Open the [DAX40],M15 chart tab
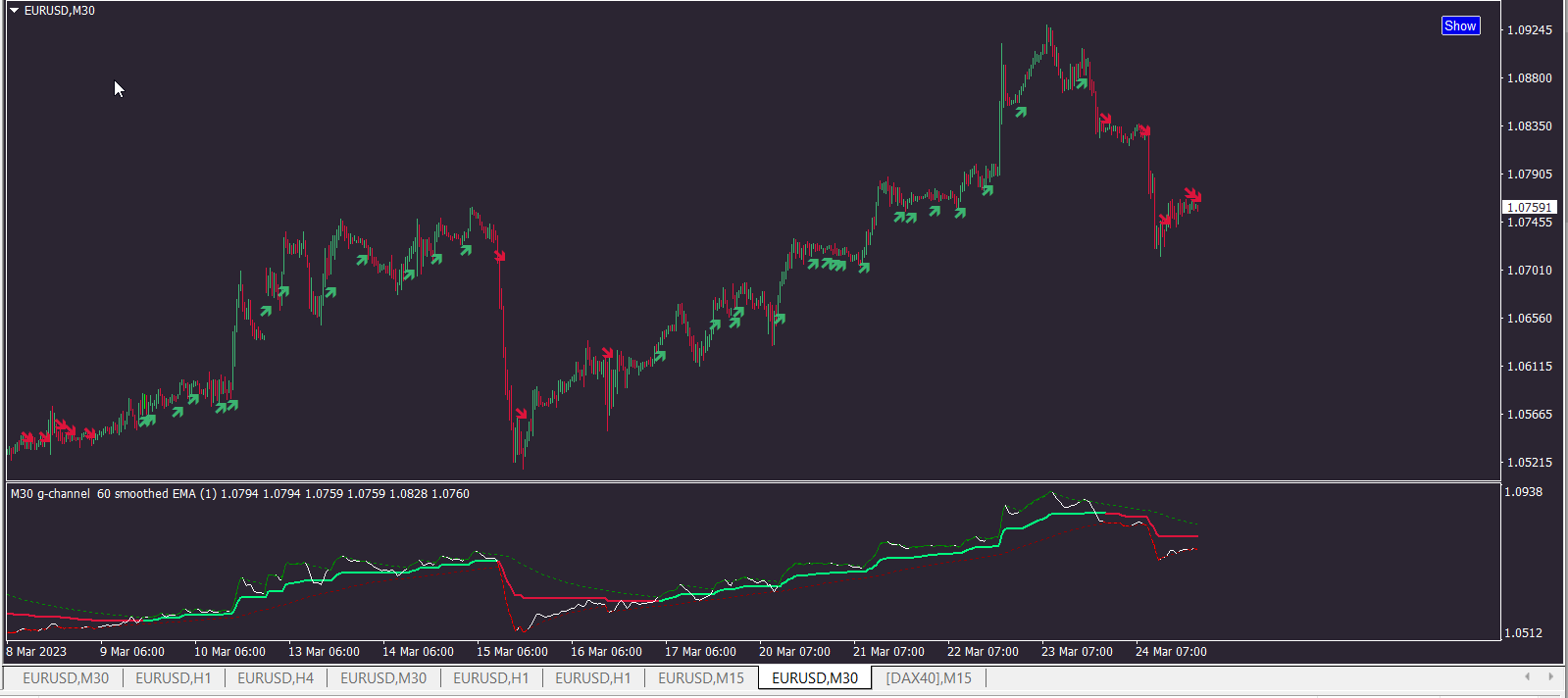 929,677
